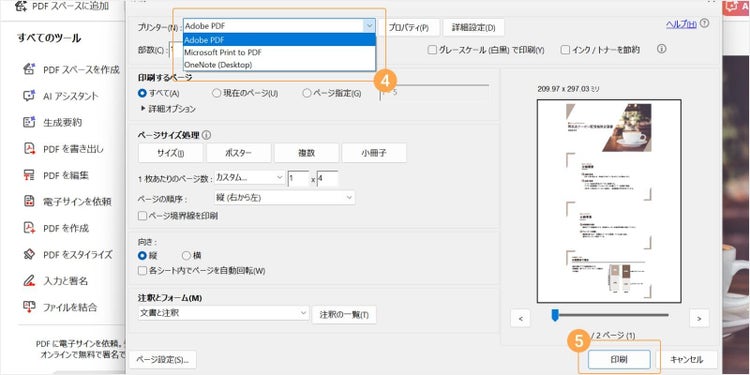Click PDF スペースに追加 icon in top bar
Screen dimensions: 750x375
(21, 6)
